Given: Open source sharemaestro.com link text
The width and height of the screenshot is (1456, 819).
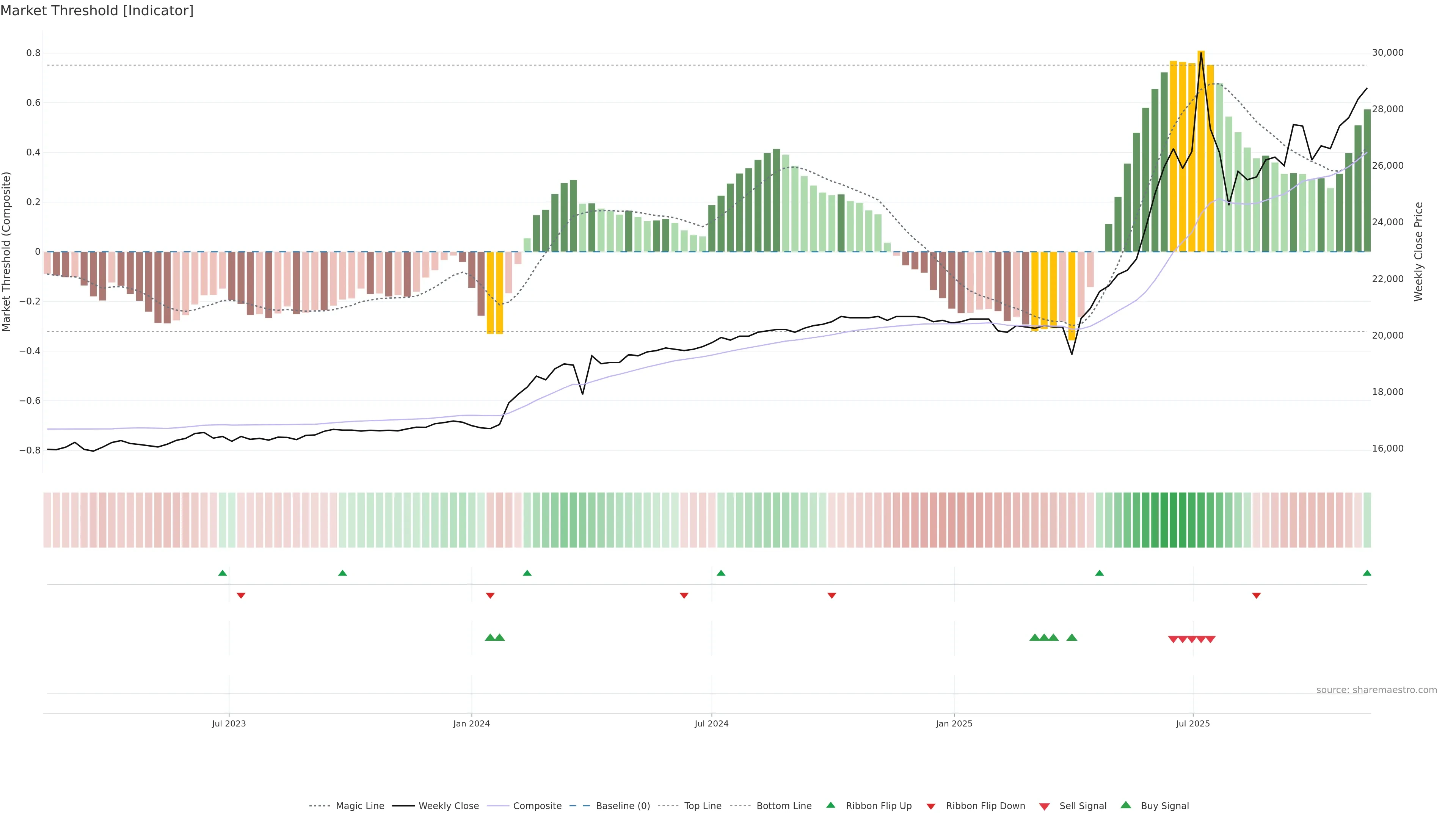Looking at the screenshot, I should click(x=1376, y=690).
